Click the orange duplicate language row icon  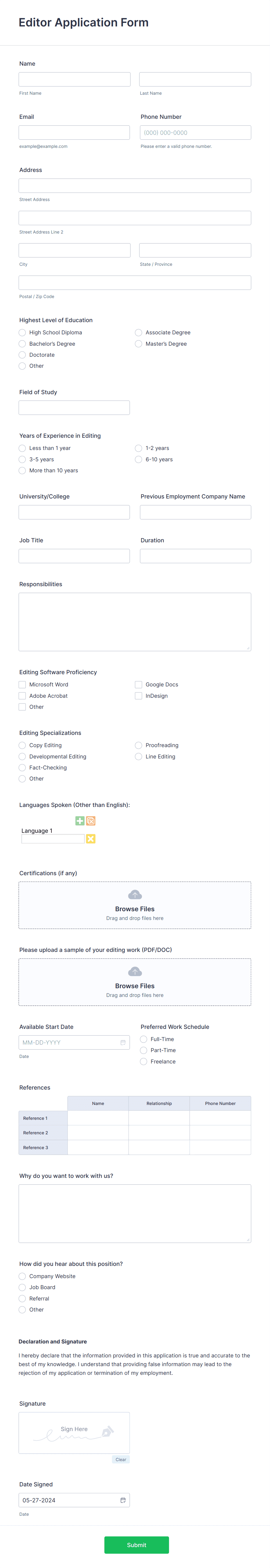pyautogui.click(x=91, y=821)
